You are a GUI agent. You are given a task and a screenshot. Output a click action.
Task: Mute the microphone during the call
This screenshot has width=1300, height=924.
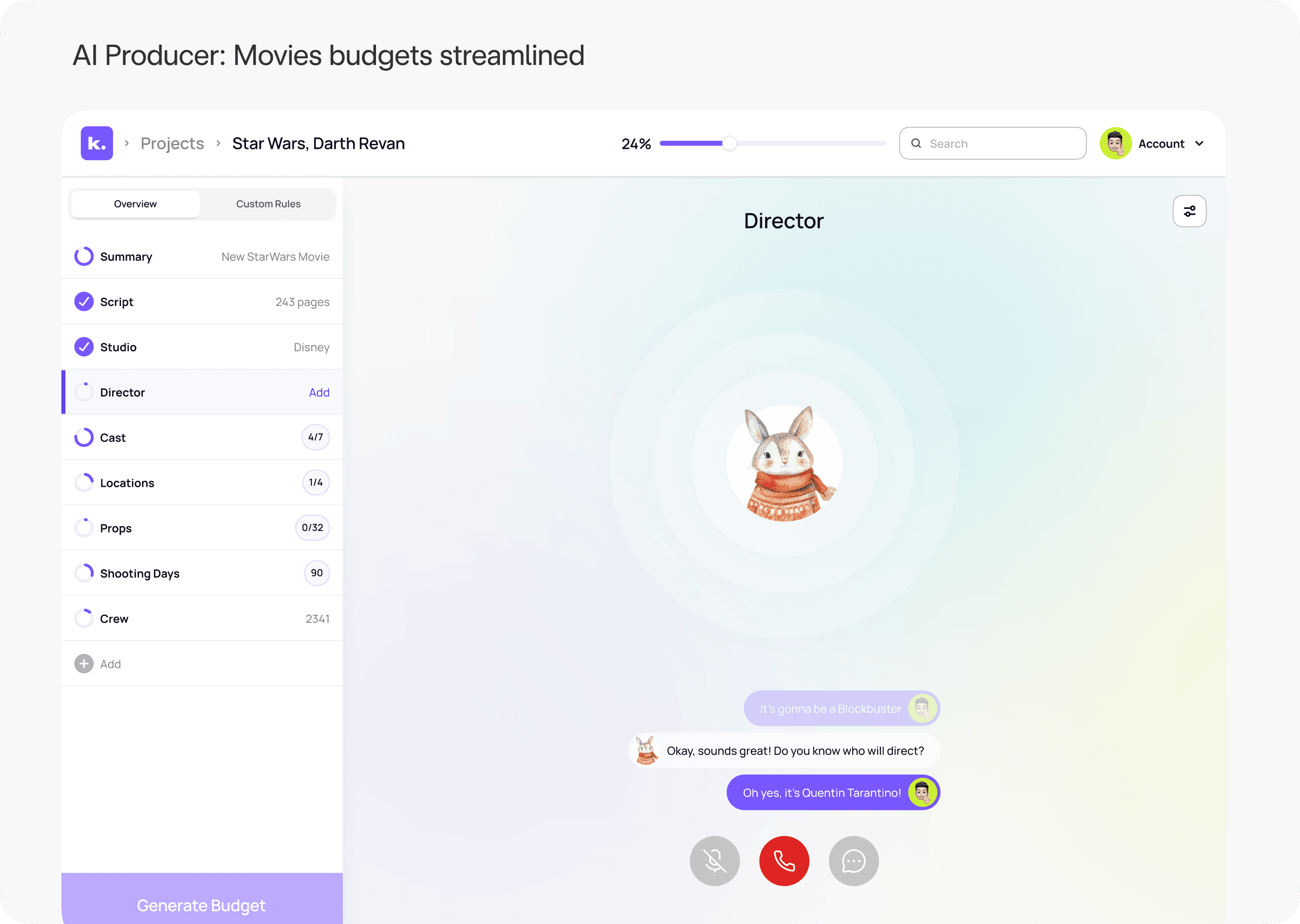[x=714, y=861]
